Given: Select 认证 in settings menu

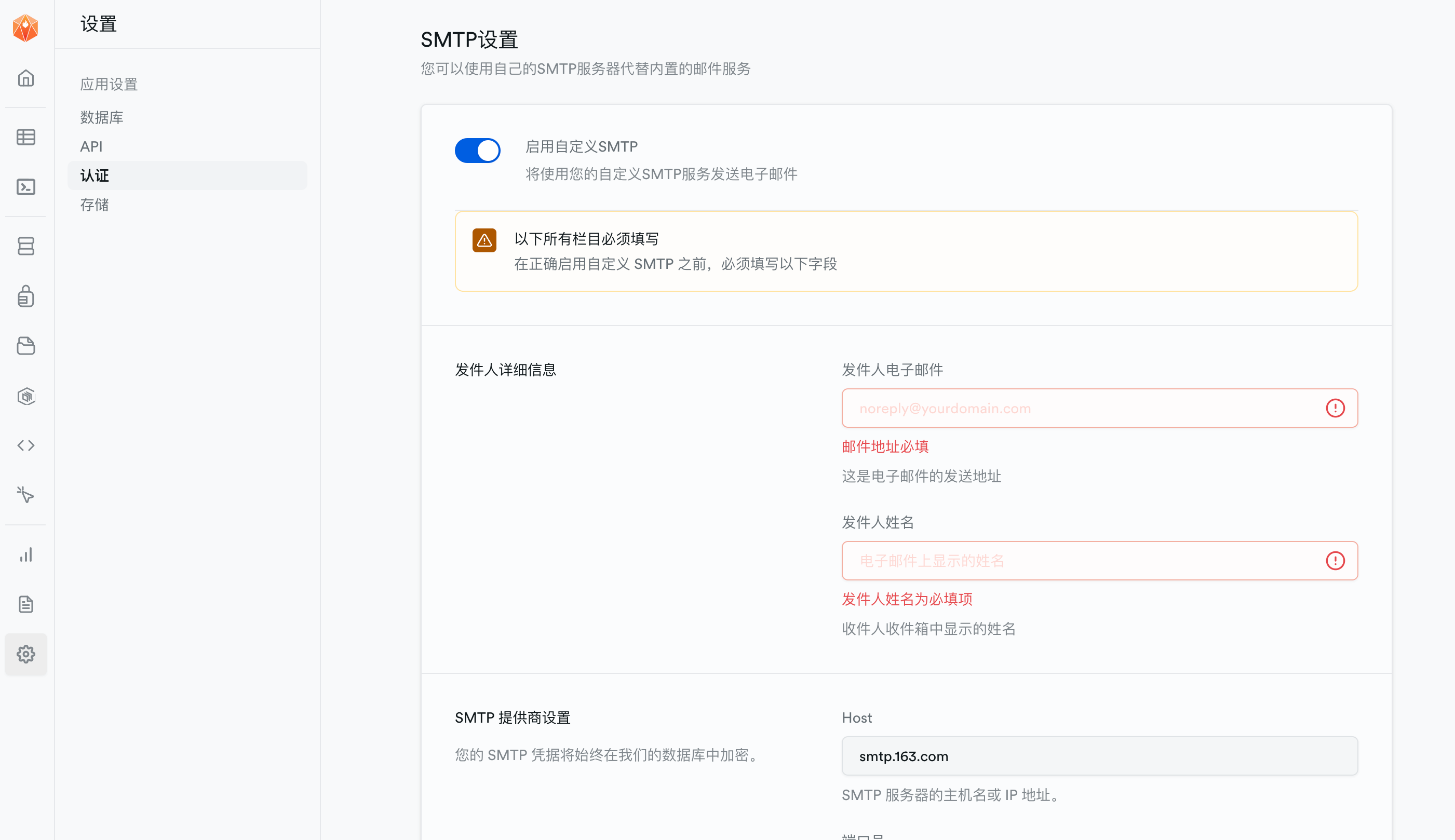Looking at the screenshot, I should 187,175.
